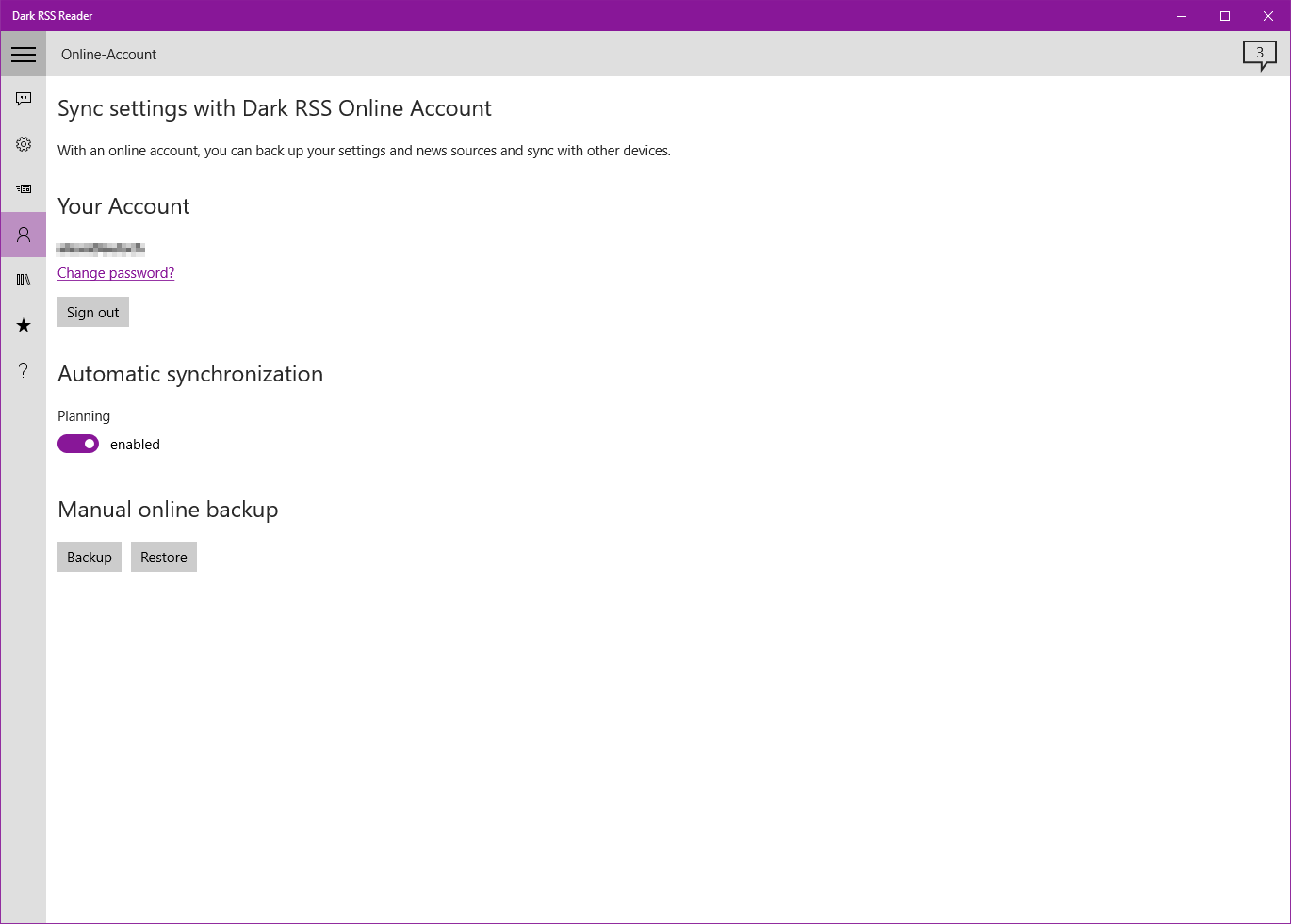The height and width of the screenshot is (924, 1291).
Task: Select the Online-Account header item
Action: click(108, 54)
